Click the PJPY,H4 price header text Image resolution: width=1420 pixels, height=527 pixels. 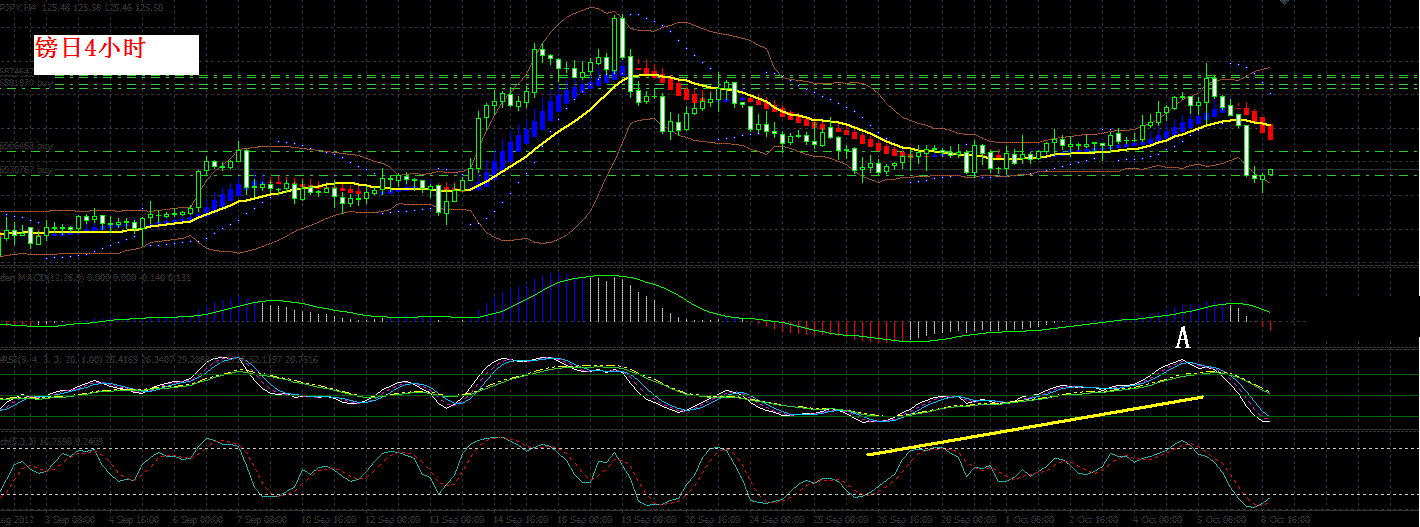pyautogui.click(x=82, y=6)
